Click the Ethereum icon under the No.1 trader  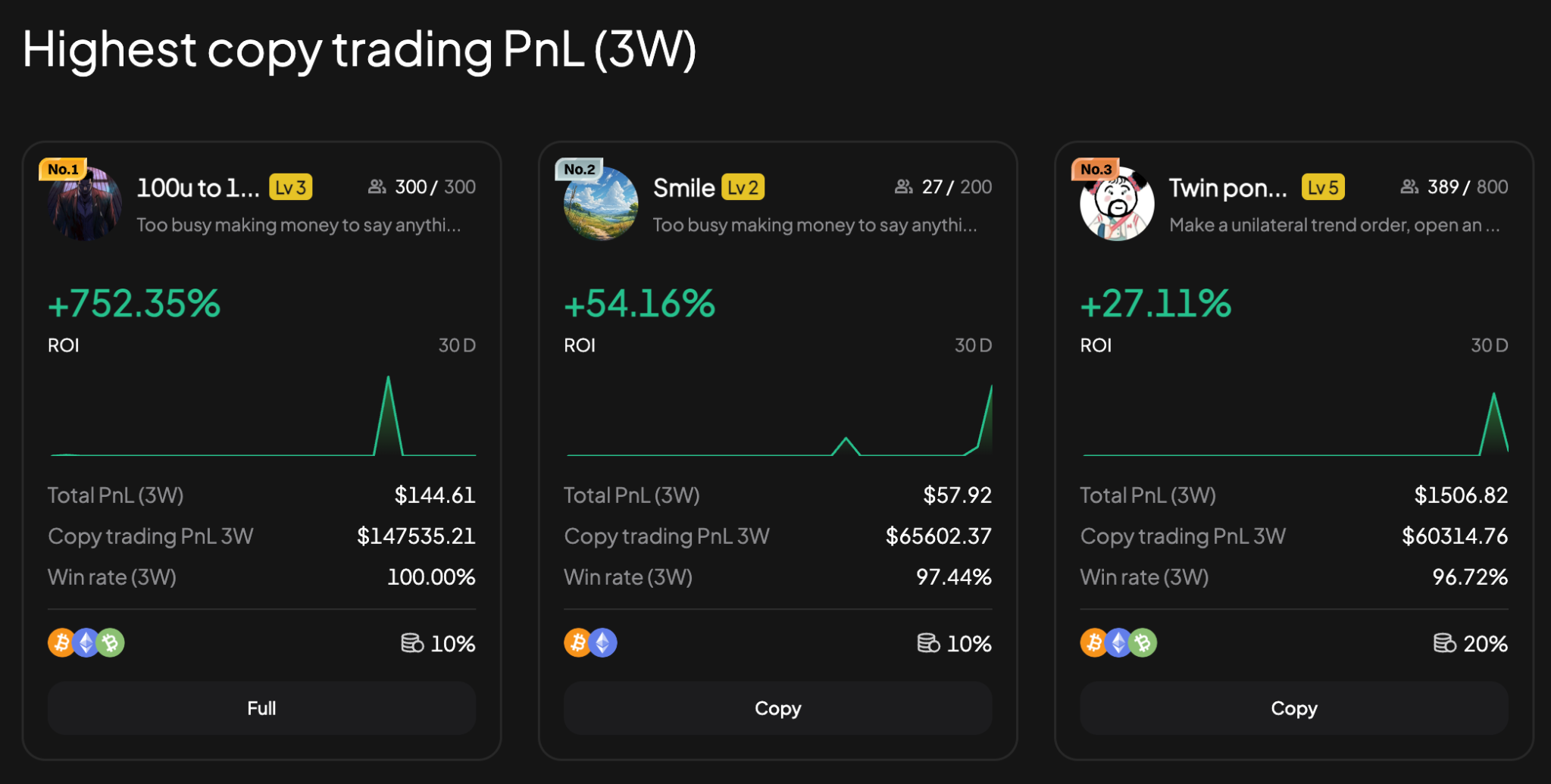tap(86, 642)
